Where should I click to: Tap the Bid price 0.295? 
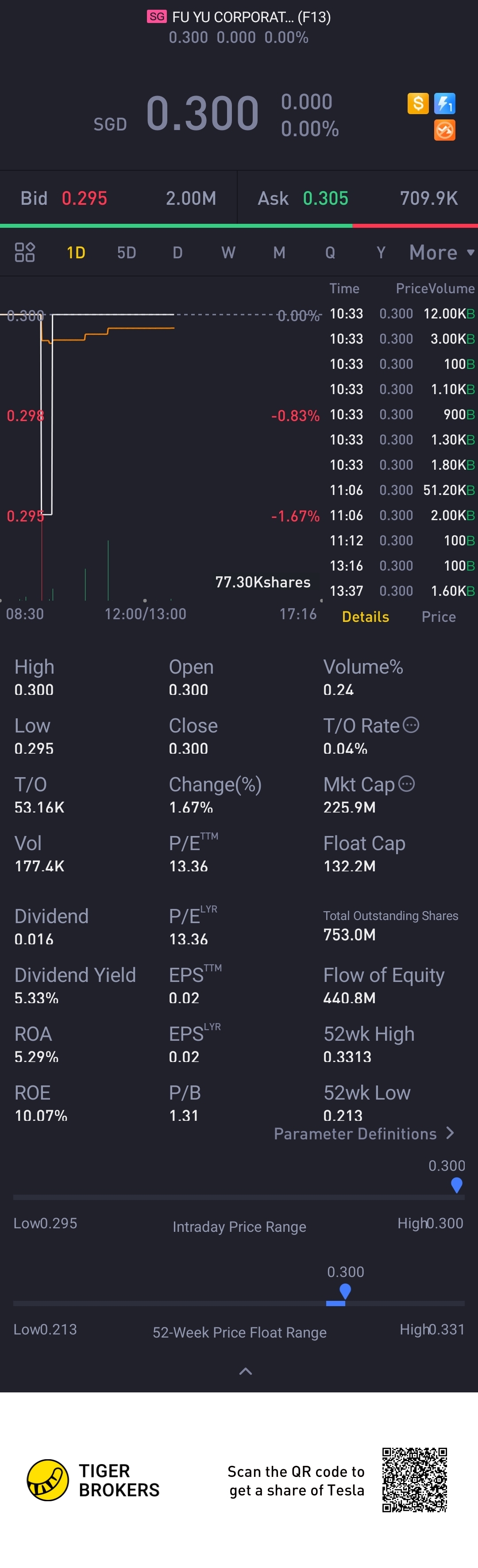[x=84, y=199]
